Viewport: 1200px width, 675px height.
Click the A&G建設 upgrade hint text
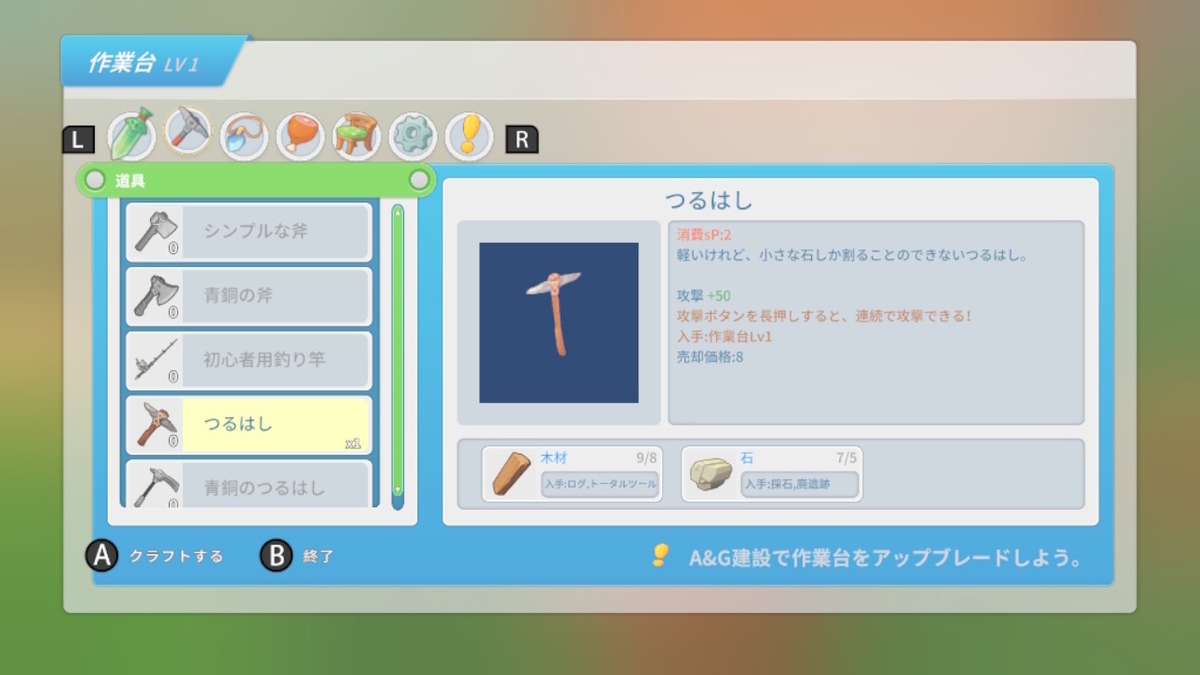[x=887, y=558]
